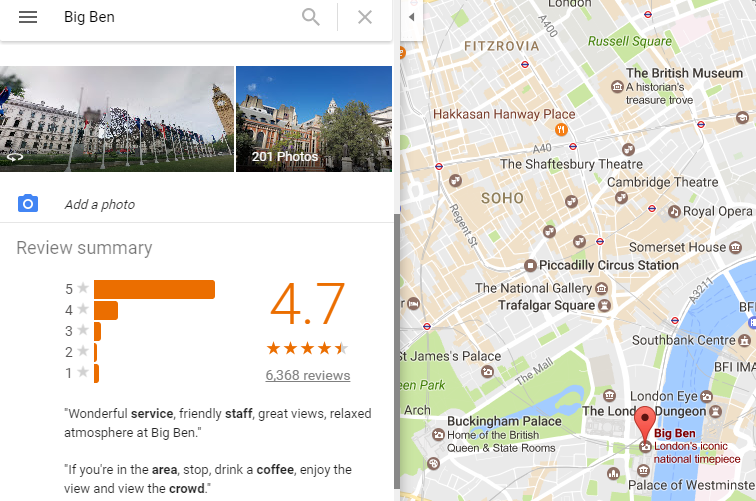Click the Review summary heading
The width and height of the screenshot is (756, 501).
click(x=84, y=248)
